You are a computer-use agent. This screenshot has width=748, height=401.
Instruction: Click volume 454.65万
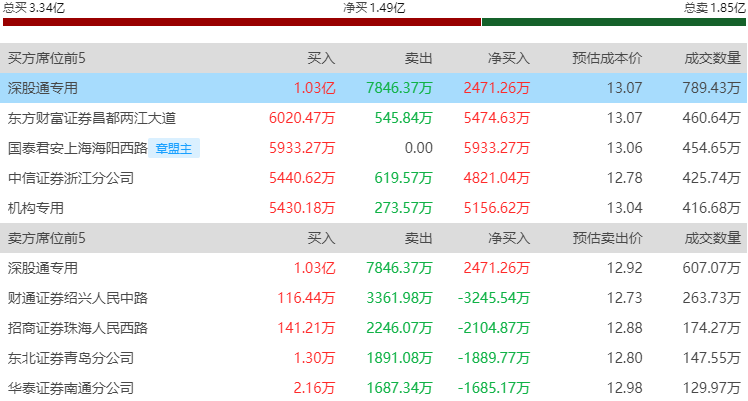click(711, 148)
